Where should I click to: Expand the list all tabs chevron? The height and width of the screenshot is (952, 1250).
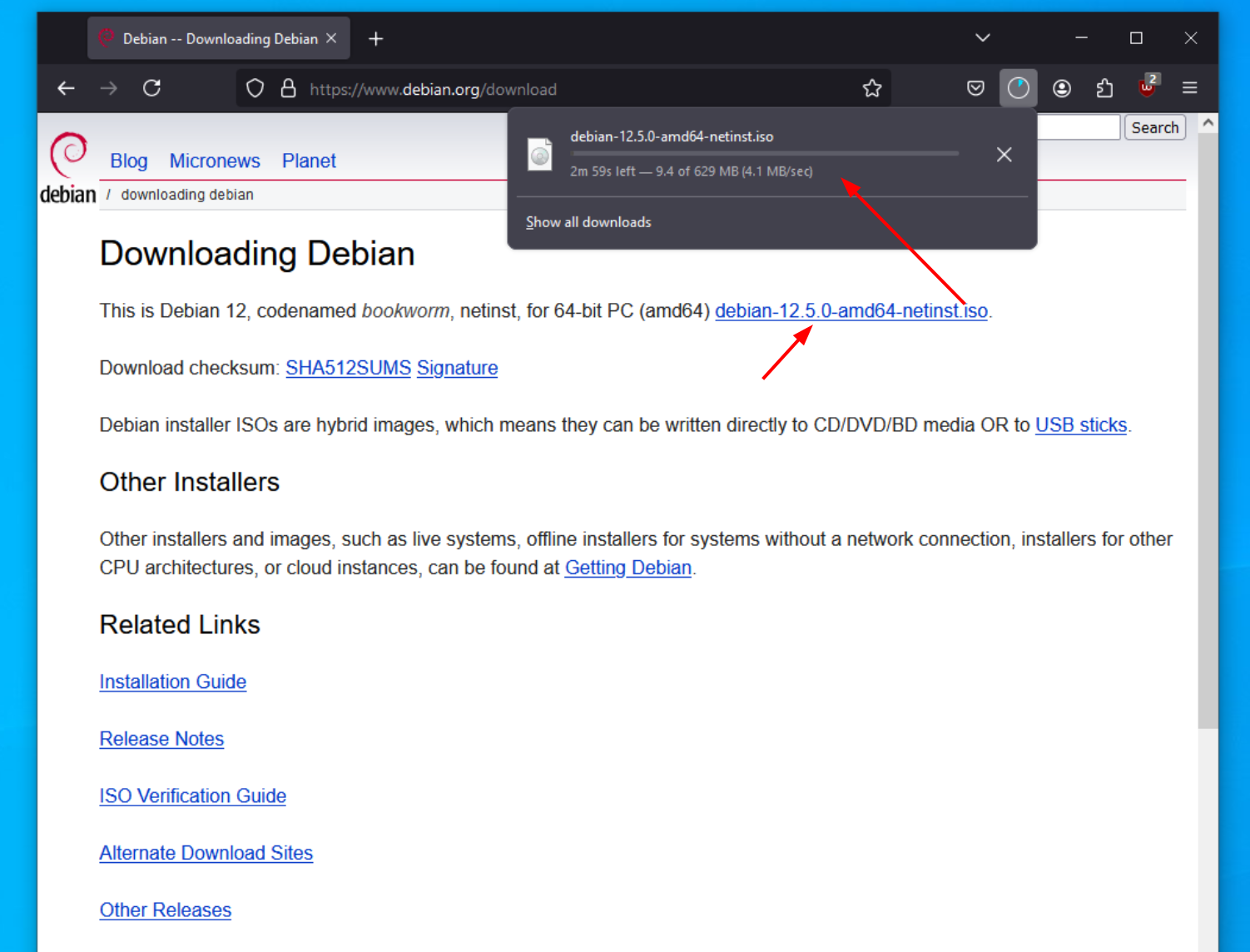coord(983,38)
